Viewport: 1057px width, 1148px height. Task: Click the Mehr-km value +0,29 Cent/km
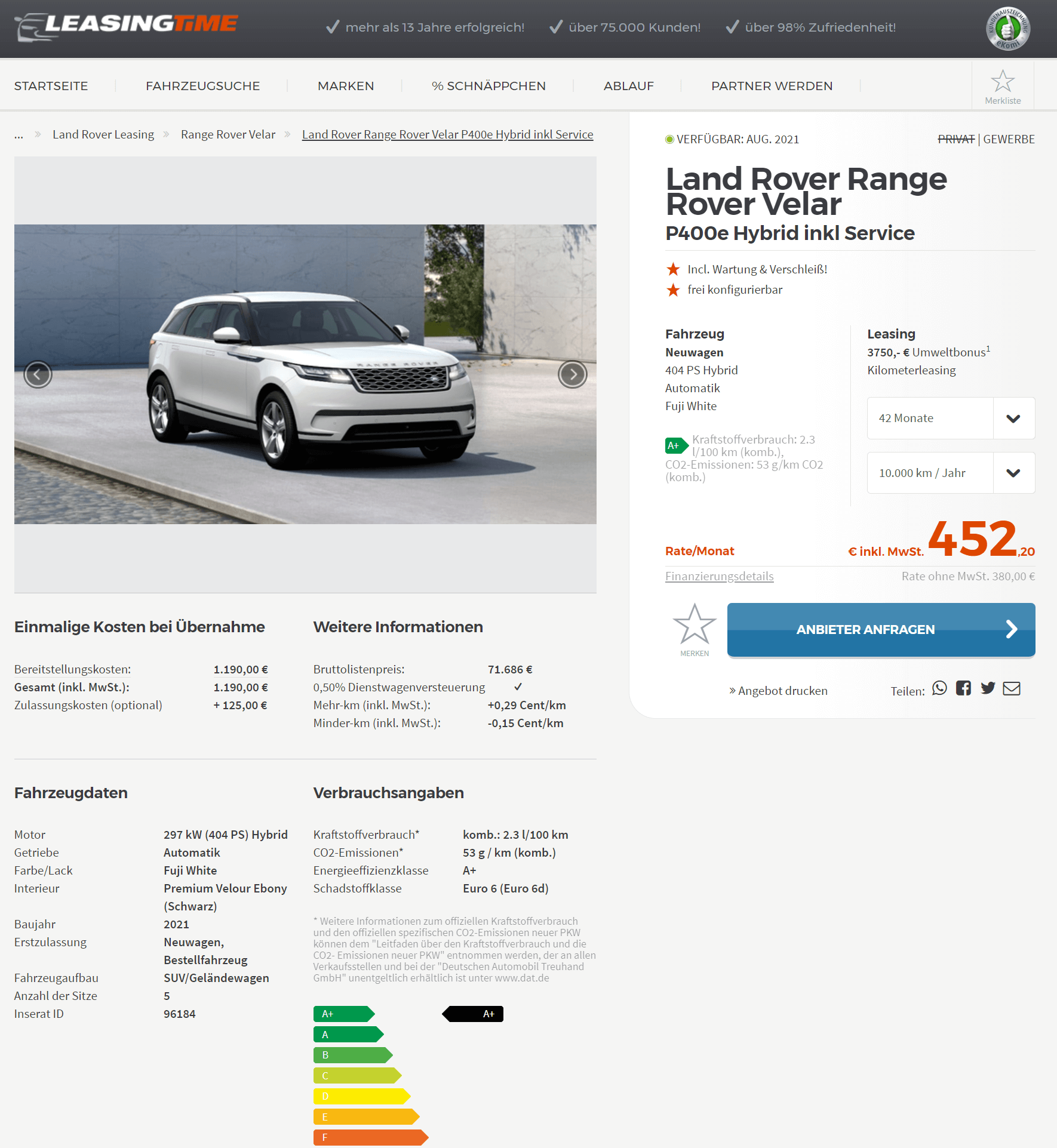[x=527, y=705]
